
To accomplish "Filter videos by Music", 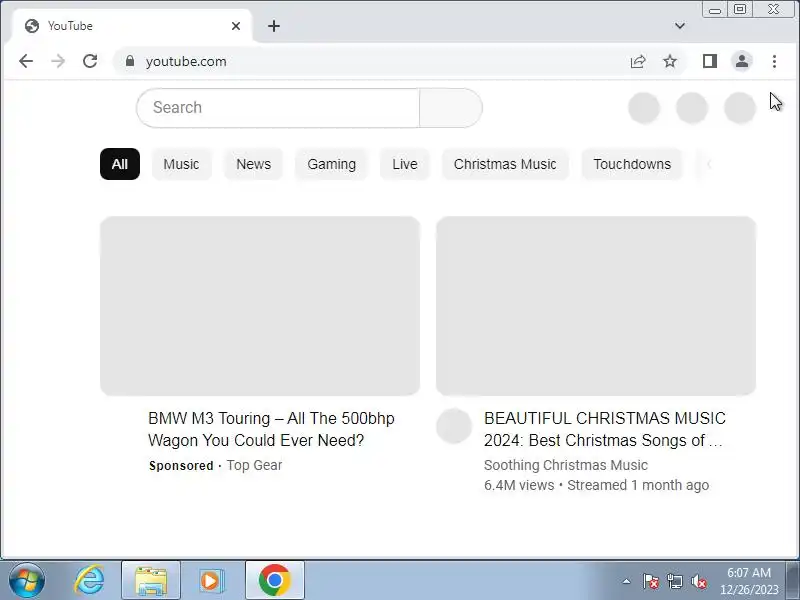I will coord(181,164).
